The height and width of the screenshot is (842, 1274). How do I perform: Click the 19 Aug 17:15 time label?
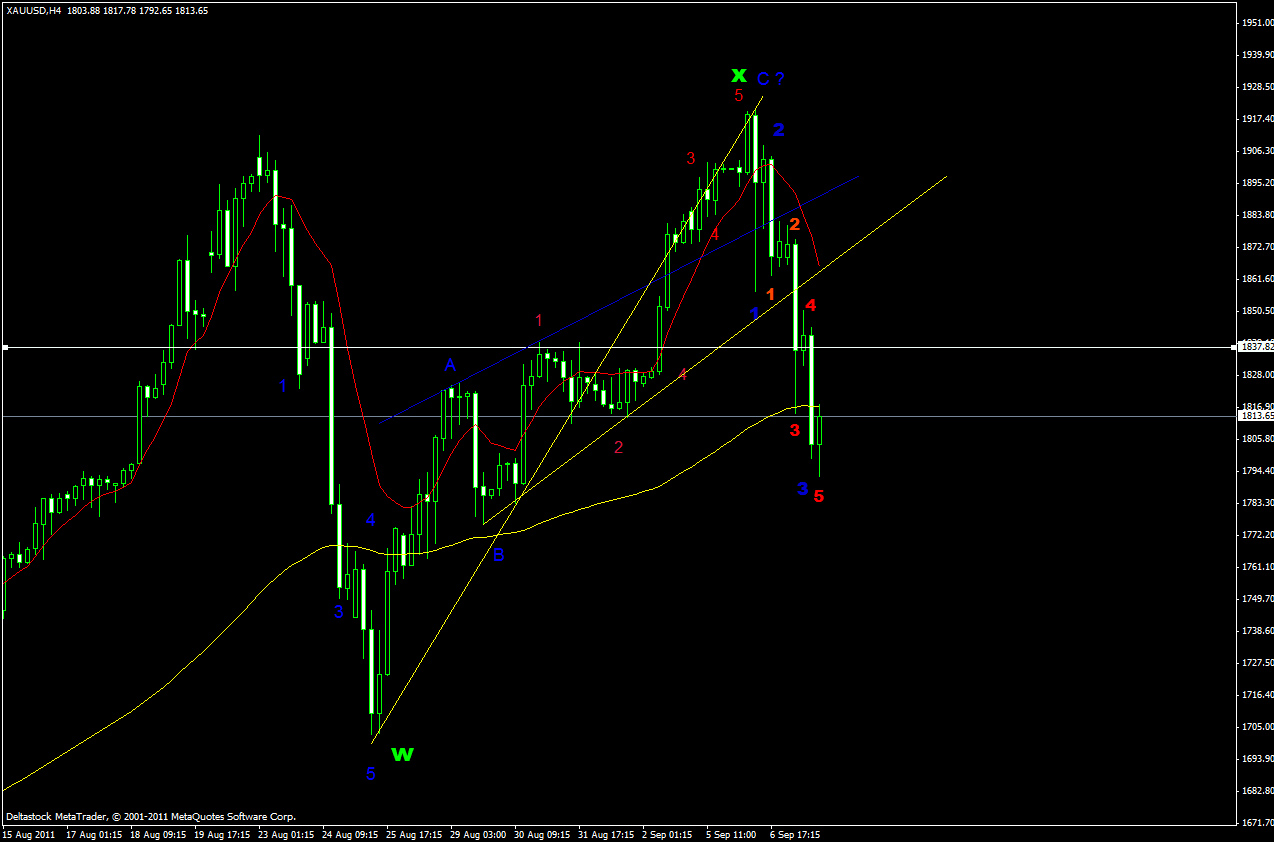tap(221, 833)
